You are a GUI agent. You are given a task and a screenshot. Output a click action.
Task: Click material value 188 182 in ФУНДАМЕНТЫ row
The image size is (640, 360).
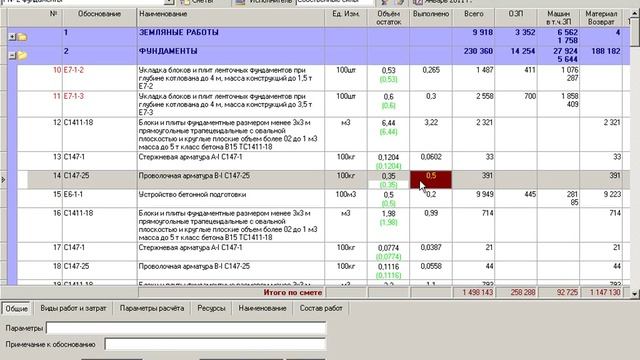[x=606, y=51]
